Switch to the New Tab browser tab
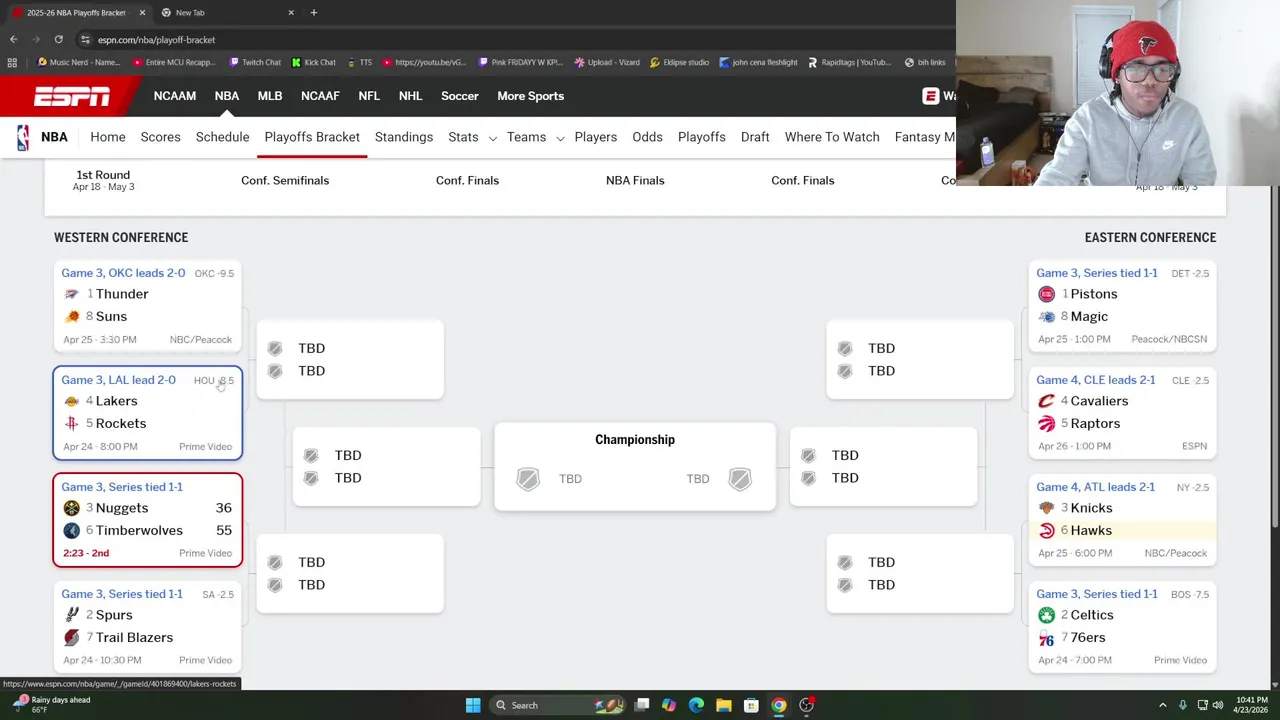Image resolution: width=1280 pixels, height=720 pixels. point(228,12)
